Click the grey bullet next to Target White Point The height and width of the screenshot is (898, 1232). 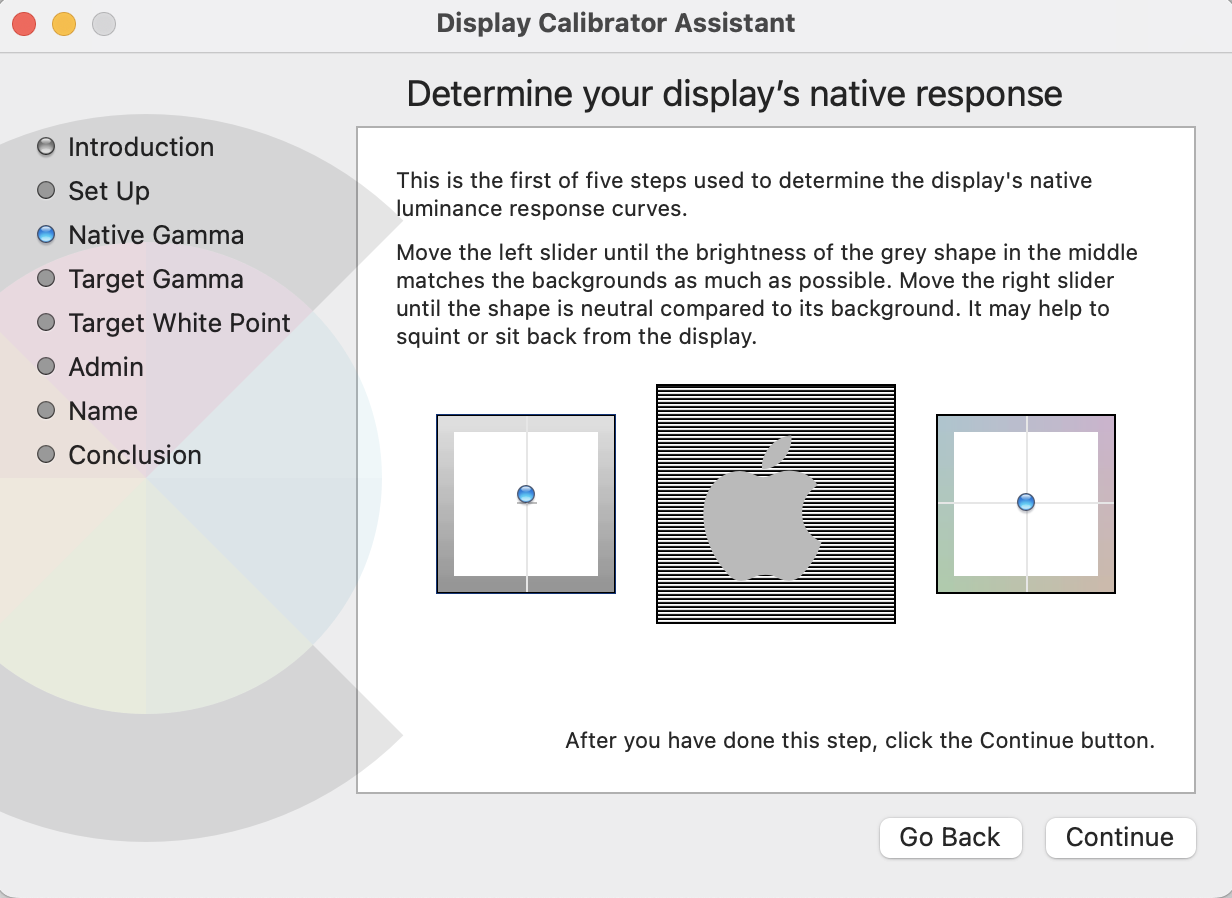click(x=45, y=323)
